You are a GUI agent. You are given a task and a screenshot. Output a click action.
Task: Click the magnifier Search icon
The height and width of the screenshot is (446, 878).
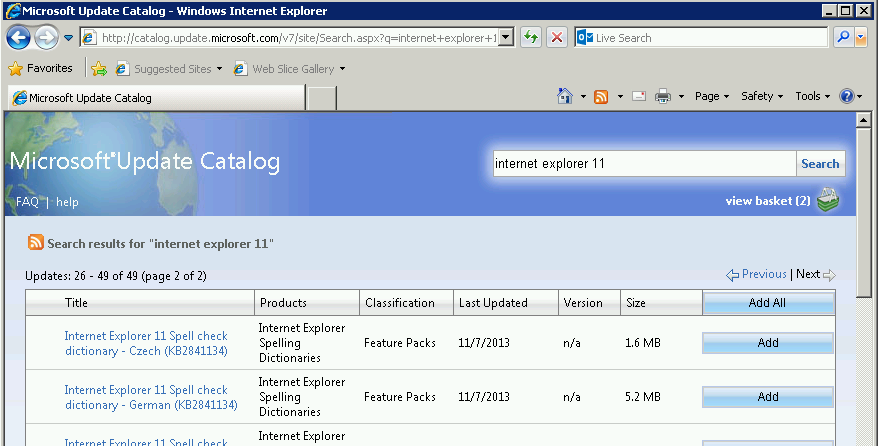843,38
